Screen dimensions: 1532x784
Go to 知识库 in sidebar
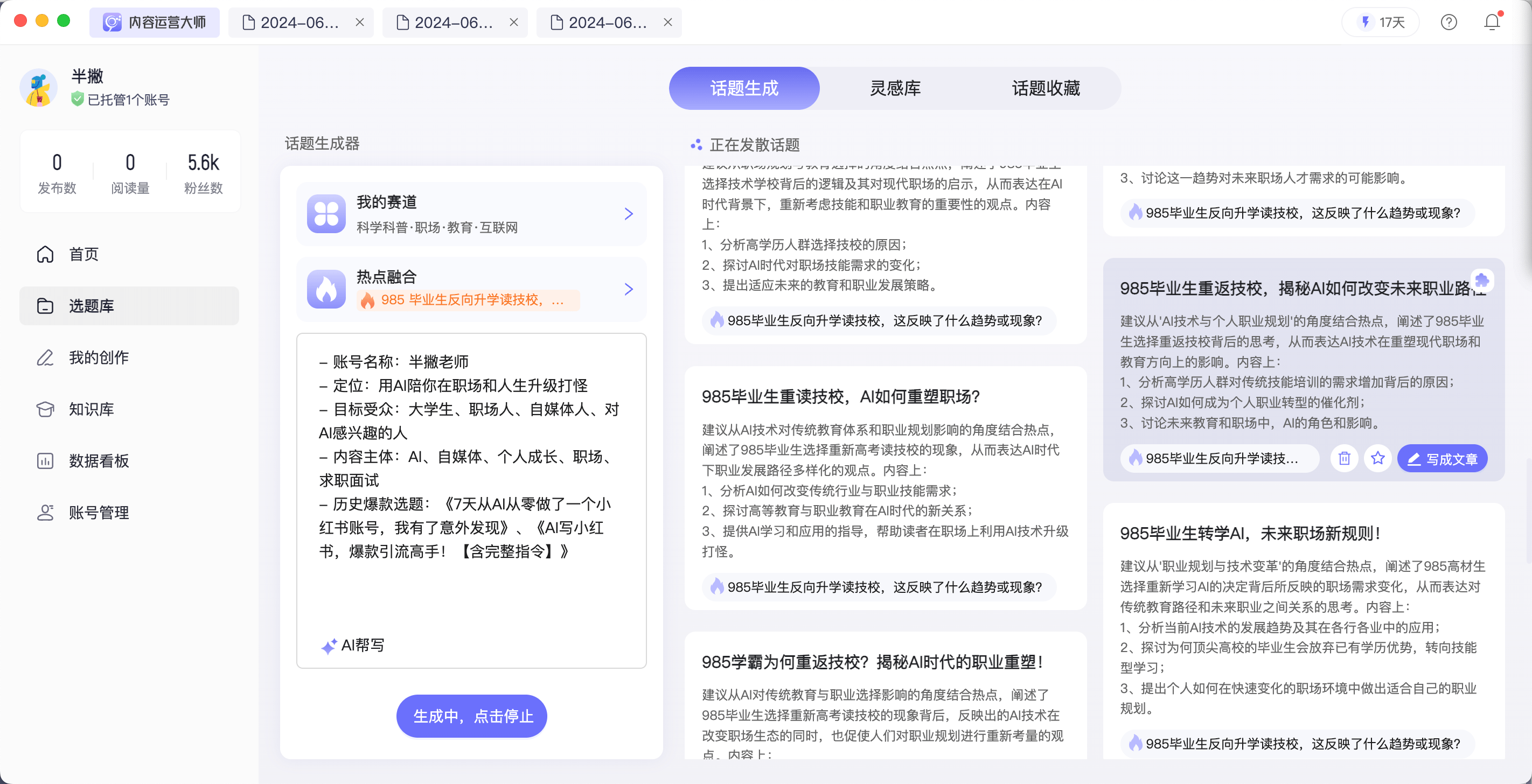click(91, 409)
